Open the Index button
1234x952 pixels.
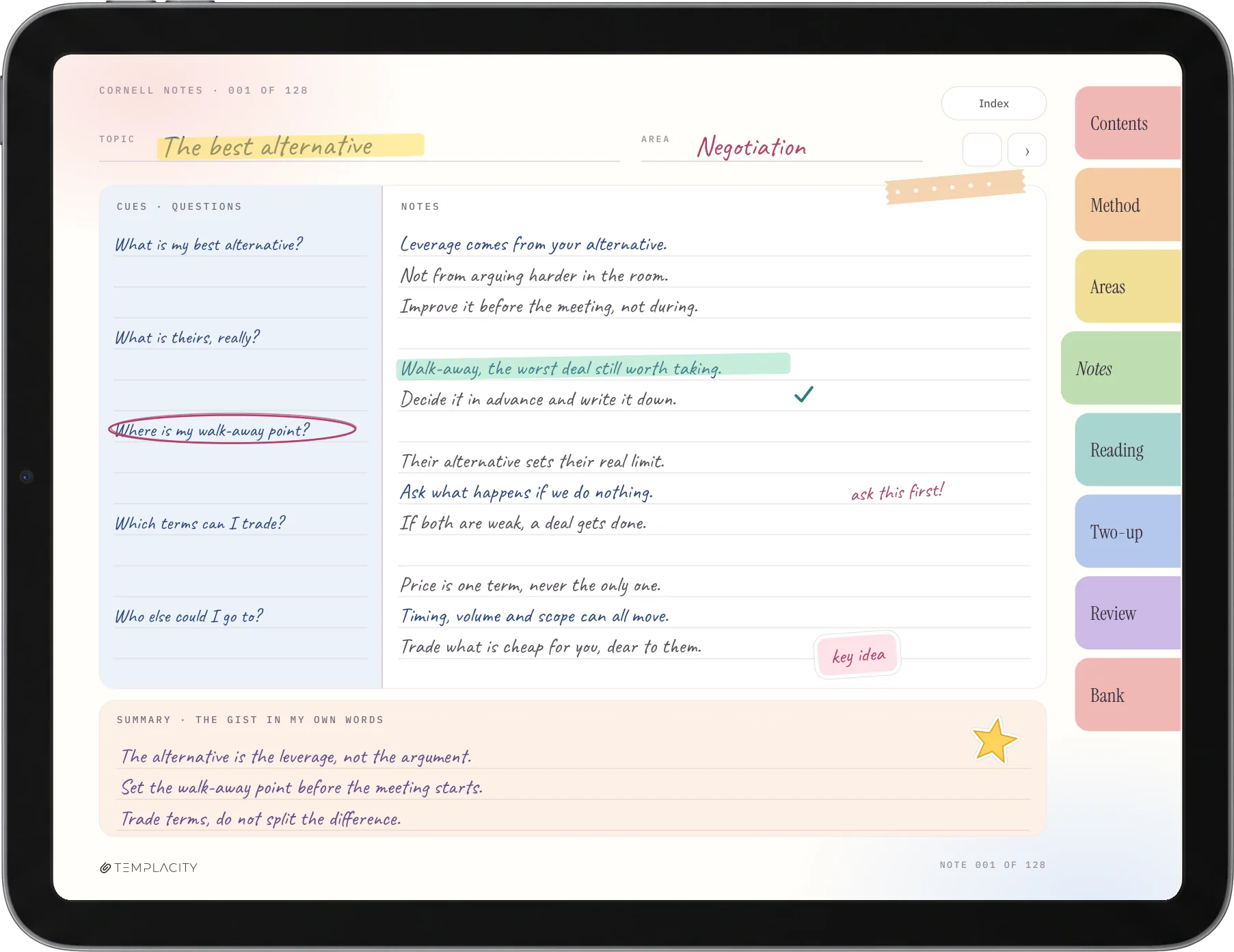993,103
